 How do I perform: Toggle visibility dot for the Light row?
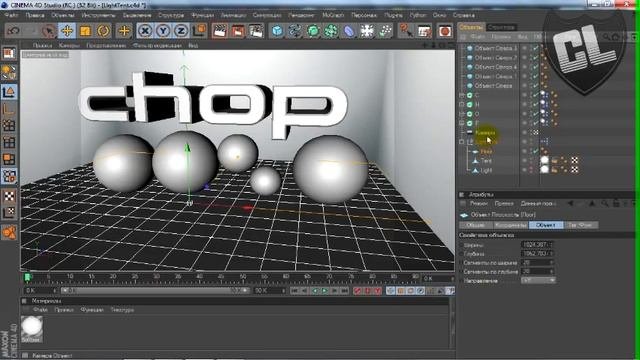(524, 170)
